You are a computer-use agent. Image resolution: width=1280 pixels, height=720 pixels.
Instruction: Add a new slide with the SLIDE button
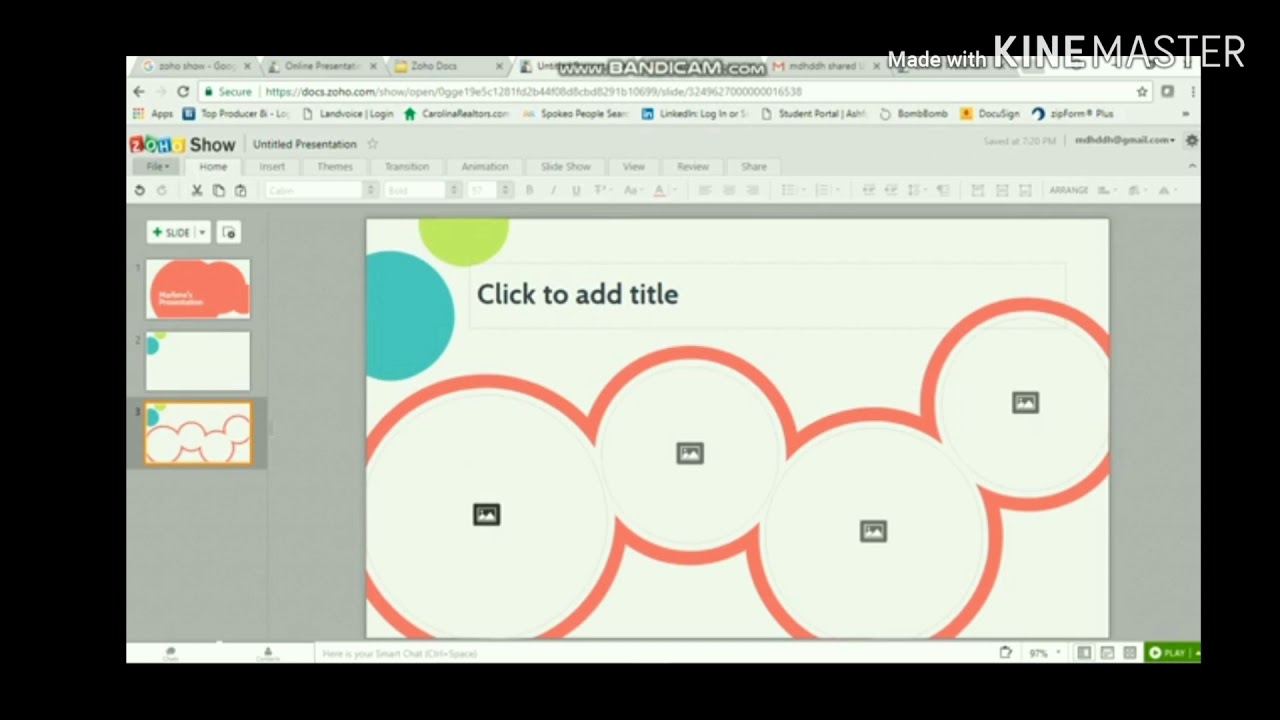pyautogui.click(x=172, y=232)
